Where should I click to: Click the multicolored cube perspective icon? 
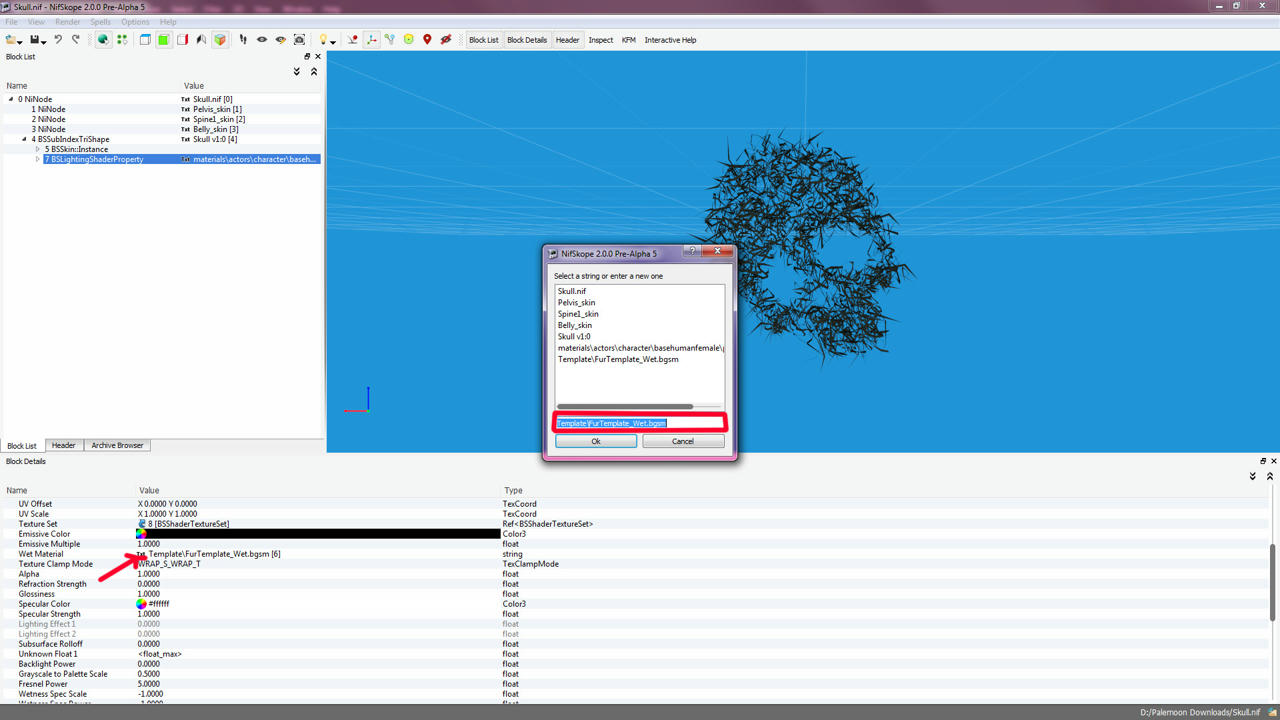click(220, 40)
